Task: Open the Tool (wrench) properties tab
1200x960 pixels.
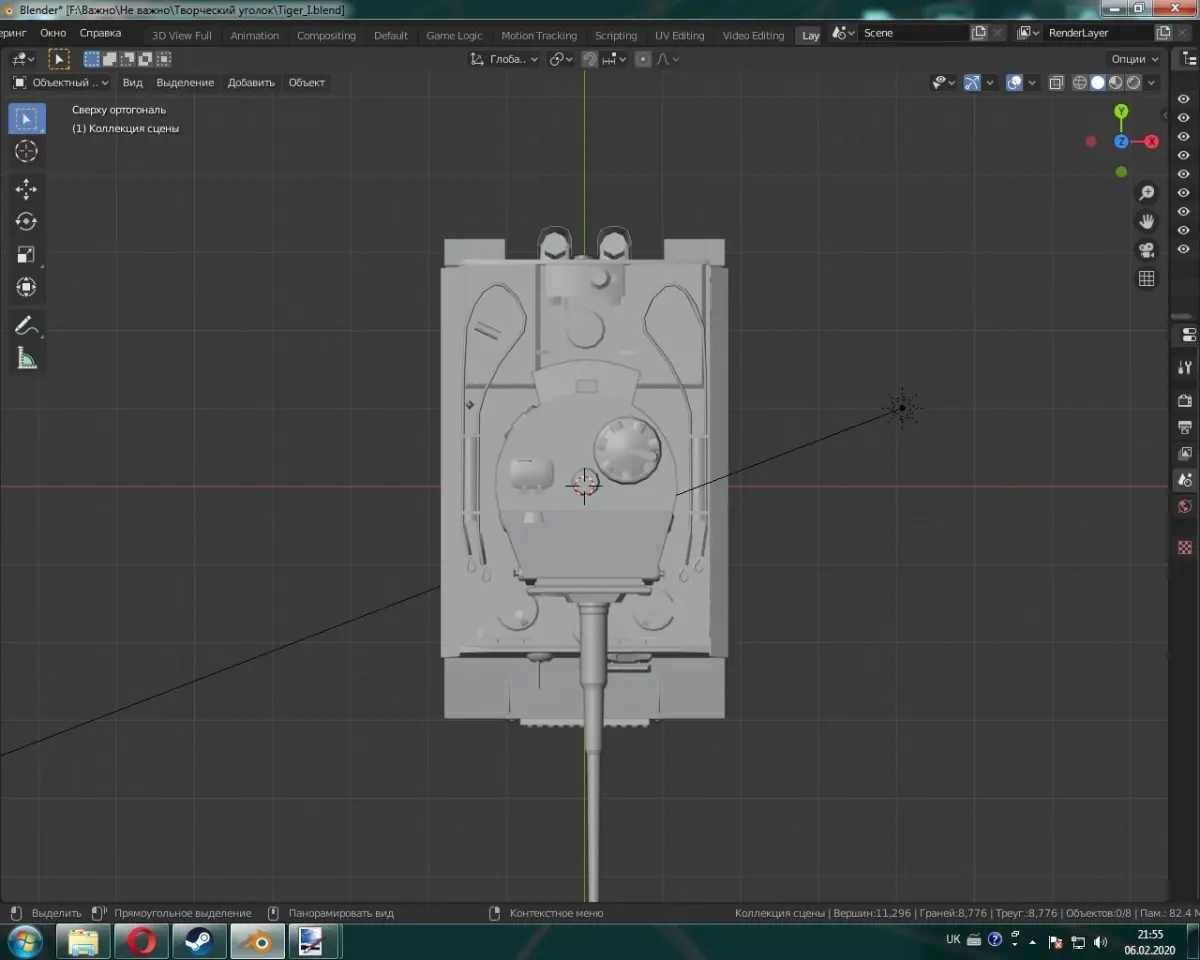Action: 1186,367
